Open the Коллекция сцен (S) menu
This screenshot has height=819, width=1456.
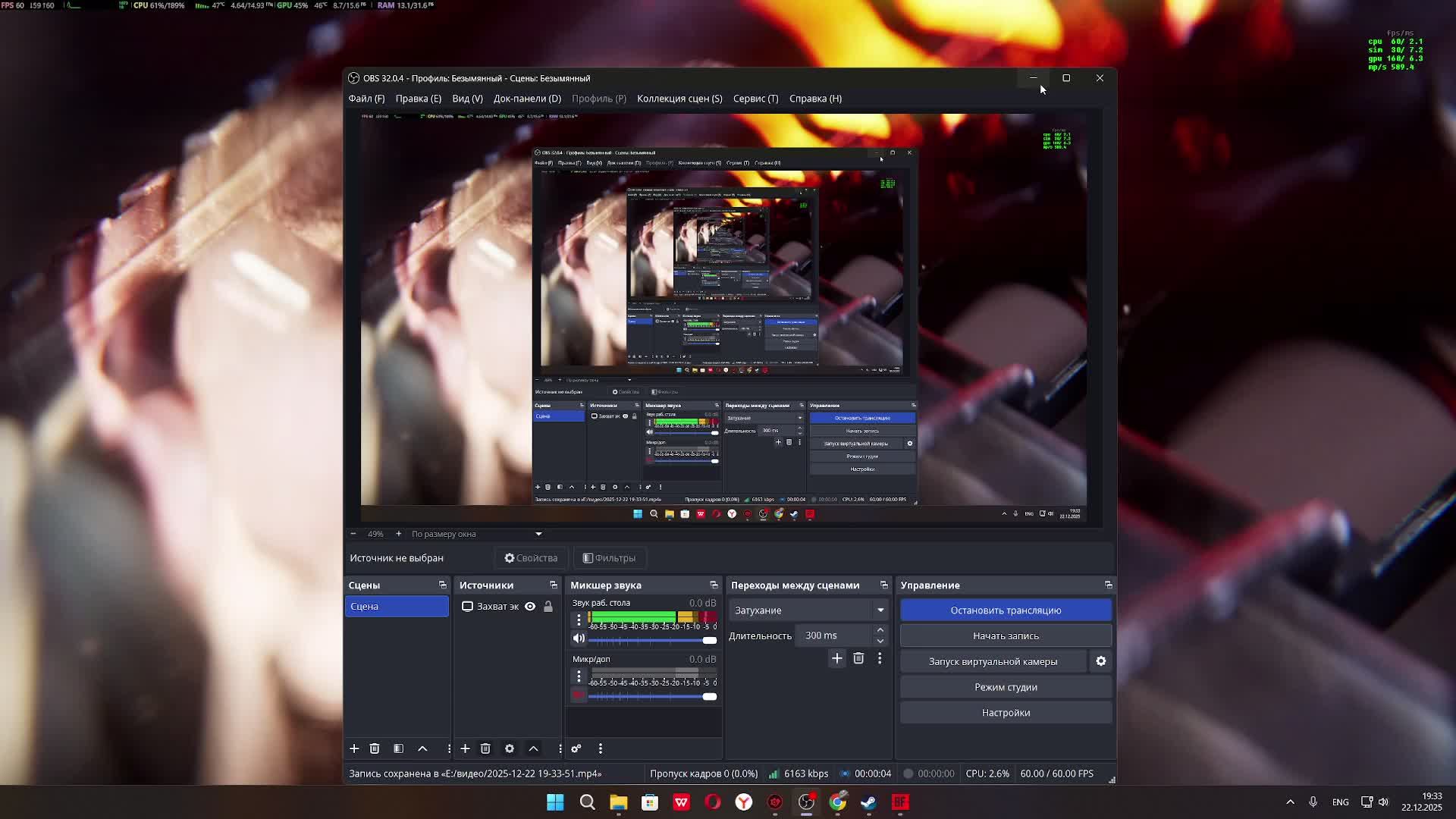click(679, 99)
